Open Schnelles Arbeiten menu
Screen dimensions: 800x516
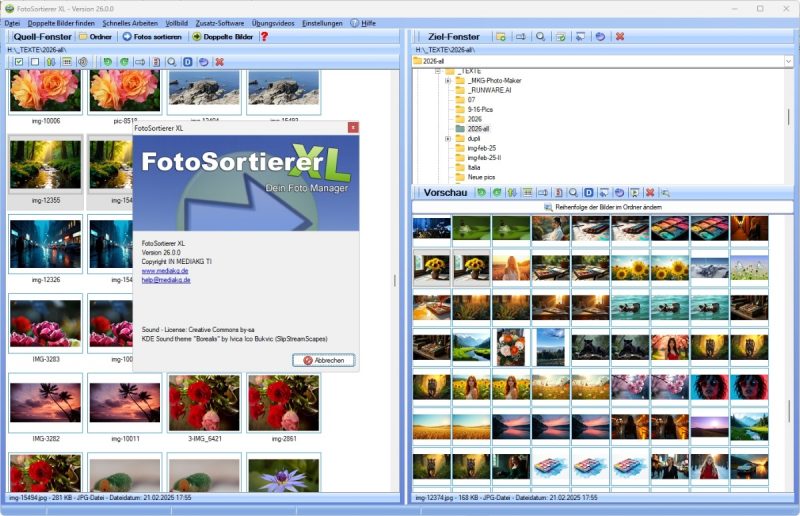click(130, 23)
